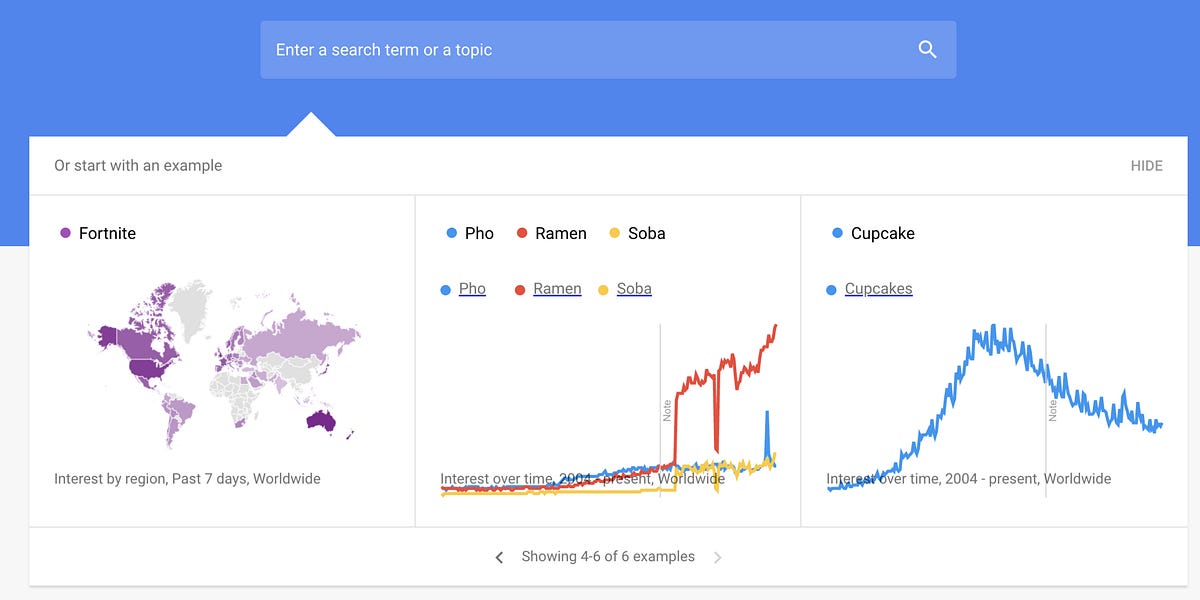Viewport: 1200px width, 600px height.
Task: Collapse the examples panel with HIDE
Action: [x=1149, y=166]
